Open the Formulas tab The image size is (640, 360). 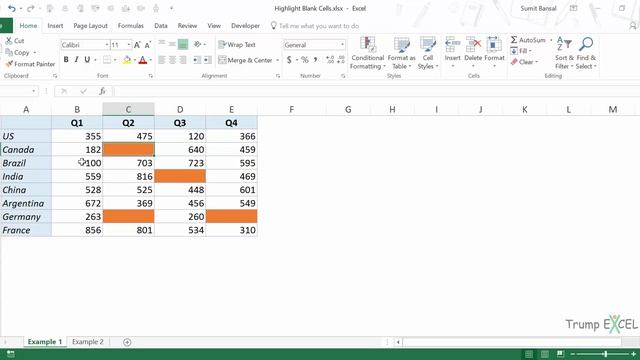[x=131, y=26]
